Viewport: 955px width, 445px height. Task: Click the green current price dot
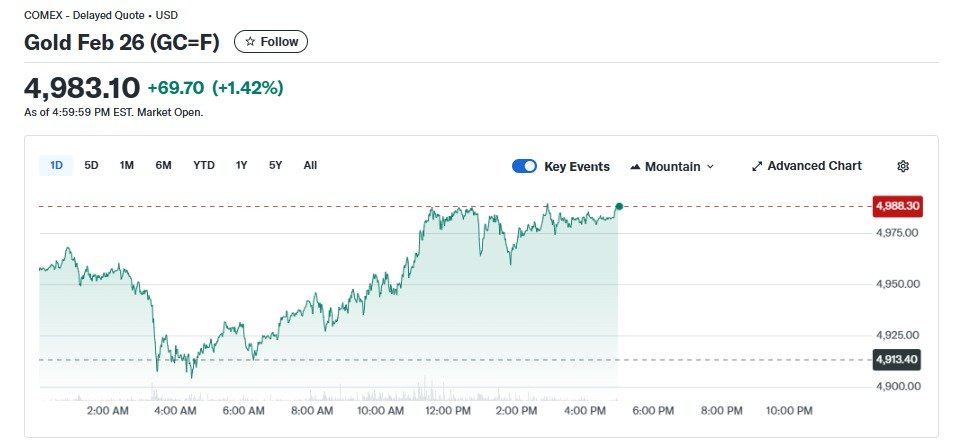coord(619,206)
